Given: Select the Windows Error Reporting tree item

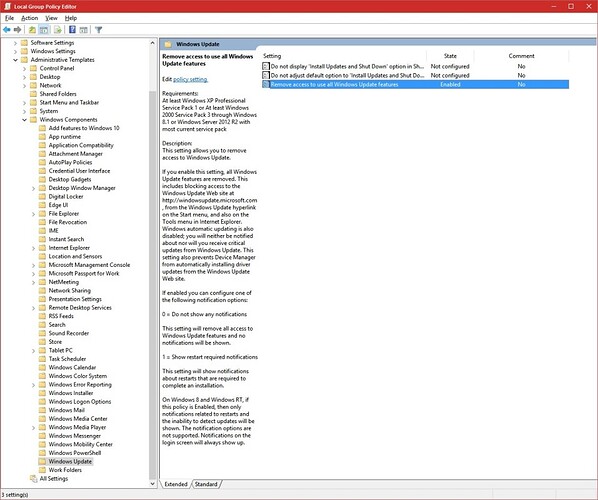Looking at the screenshot, I should [x=80, y=384].
